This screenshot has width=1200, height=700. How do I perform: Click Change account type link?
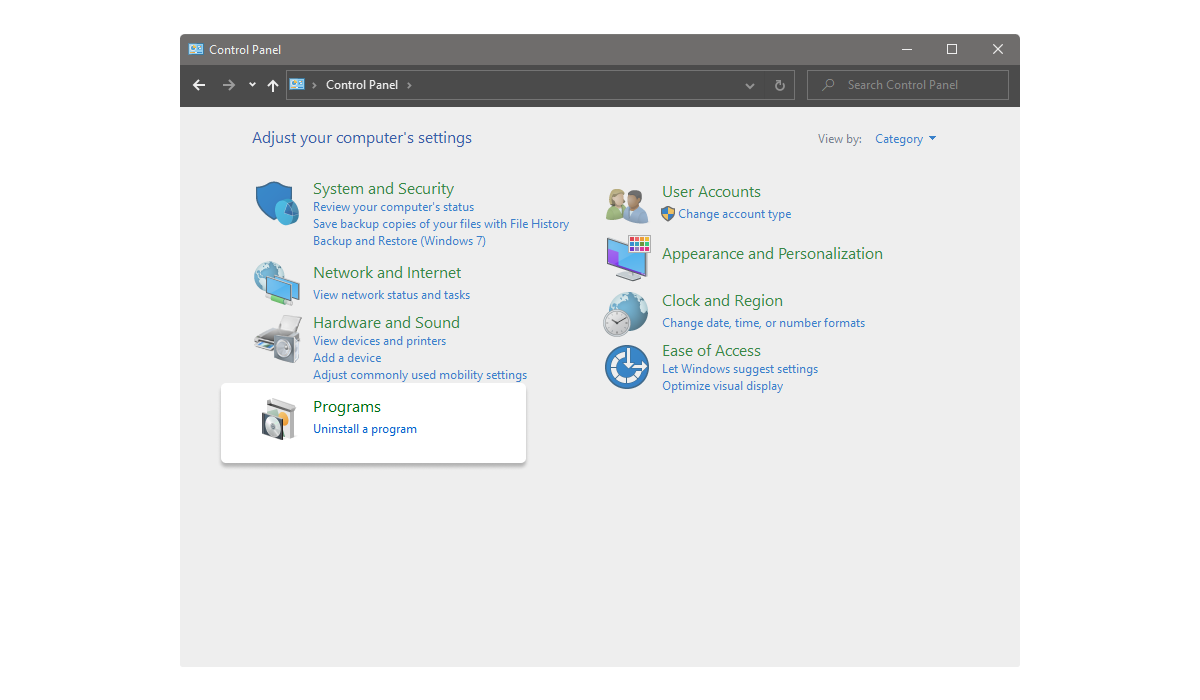[735, 214]
